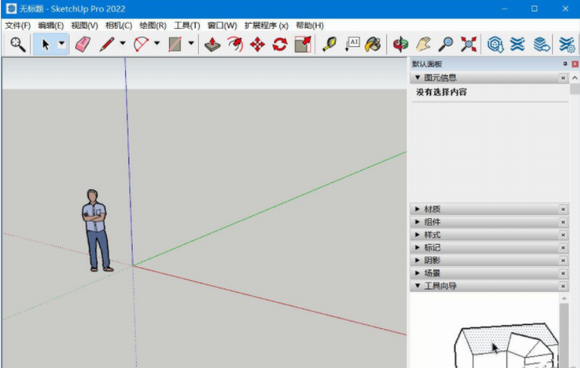This screenshot has height=368, width=580.
Task: Click the standing man figure in viewport
Action: (x=97, y=230)
